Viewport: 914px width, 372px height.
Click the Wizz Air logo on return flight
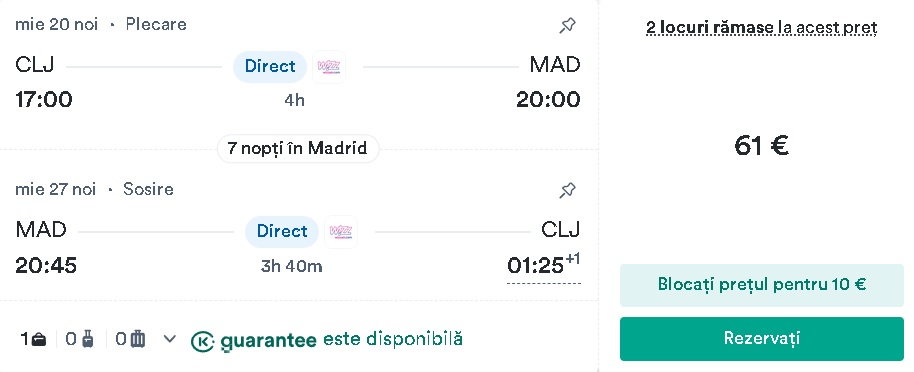click(341, 232)
